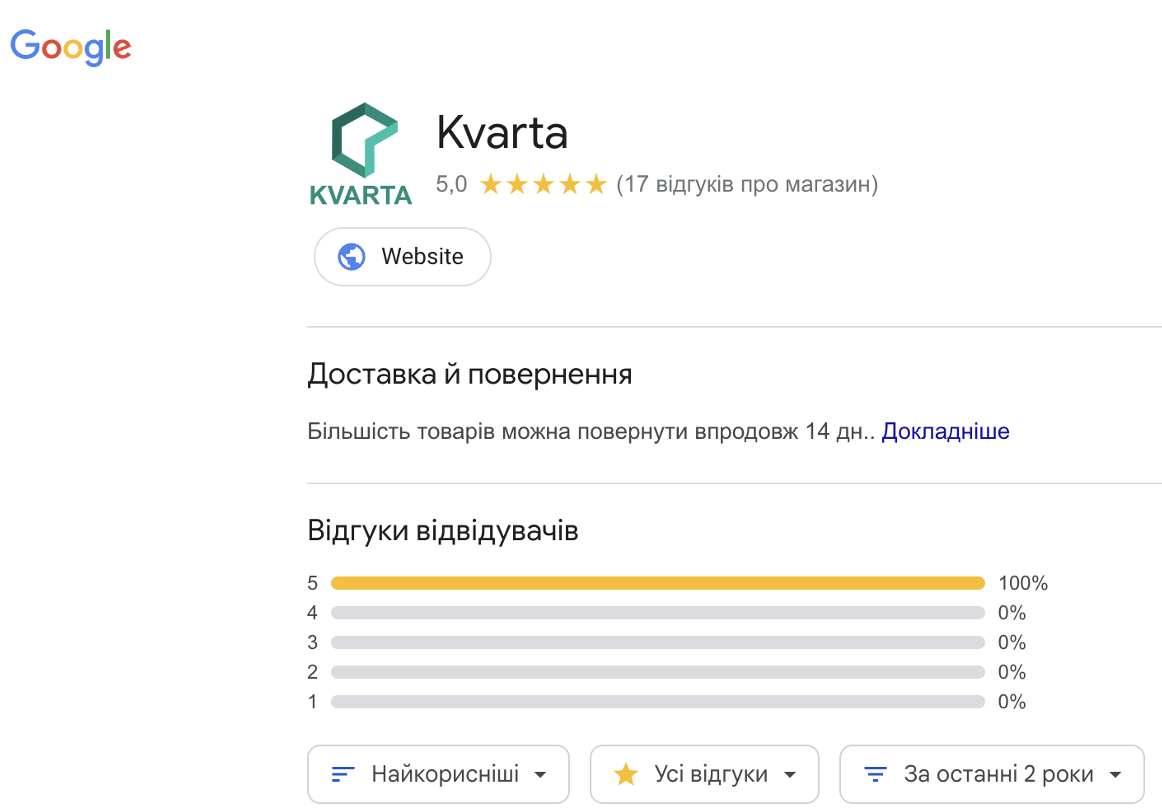
Task: Click the Відгуки відвідувачів heading
Action: click(x=442, y=530)
